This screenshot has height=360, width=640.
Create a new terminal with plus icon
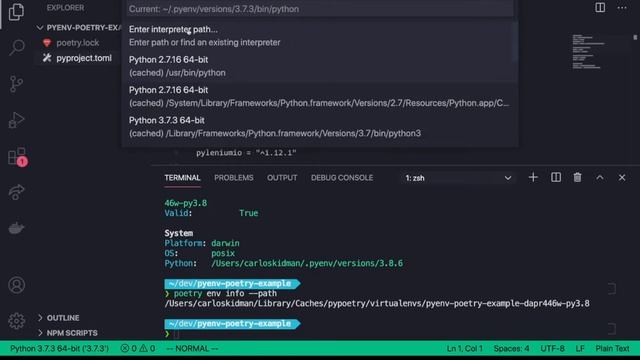coord(533,178)
